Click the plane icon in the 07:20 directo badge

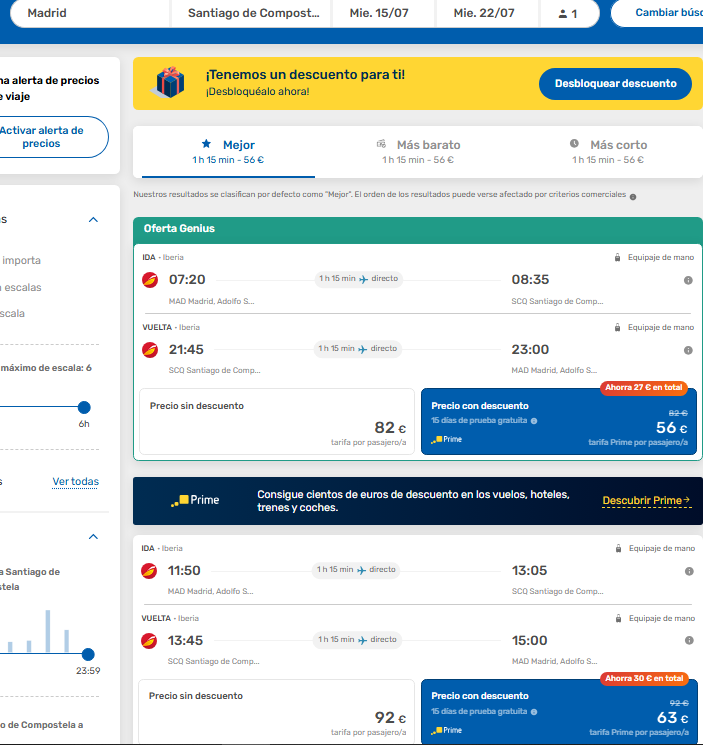[x=363, y=279]
